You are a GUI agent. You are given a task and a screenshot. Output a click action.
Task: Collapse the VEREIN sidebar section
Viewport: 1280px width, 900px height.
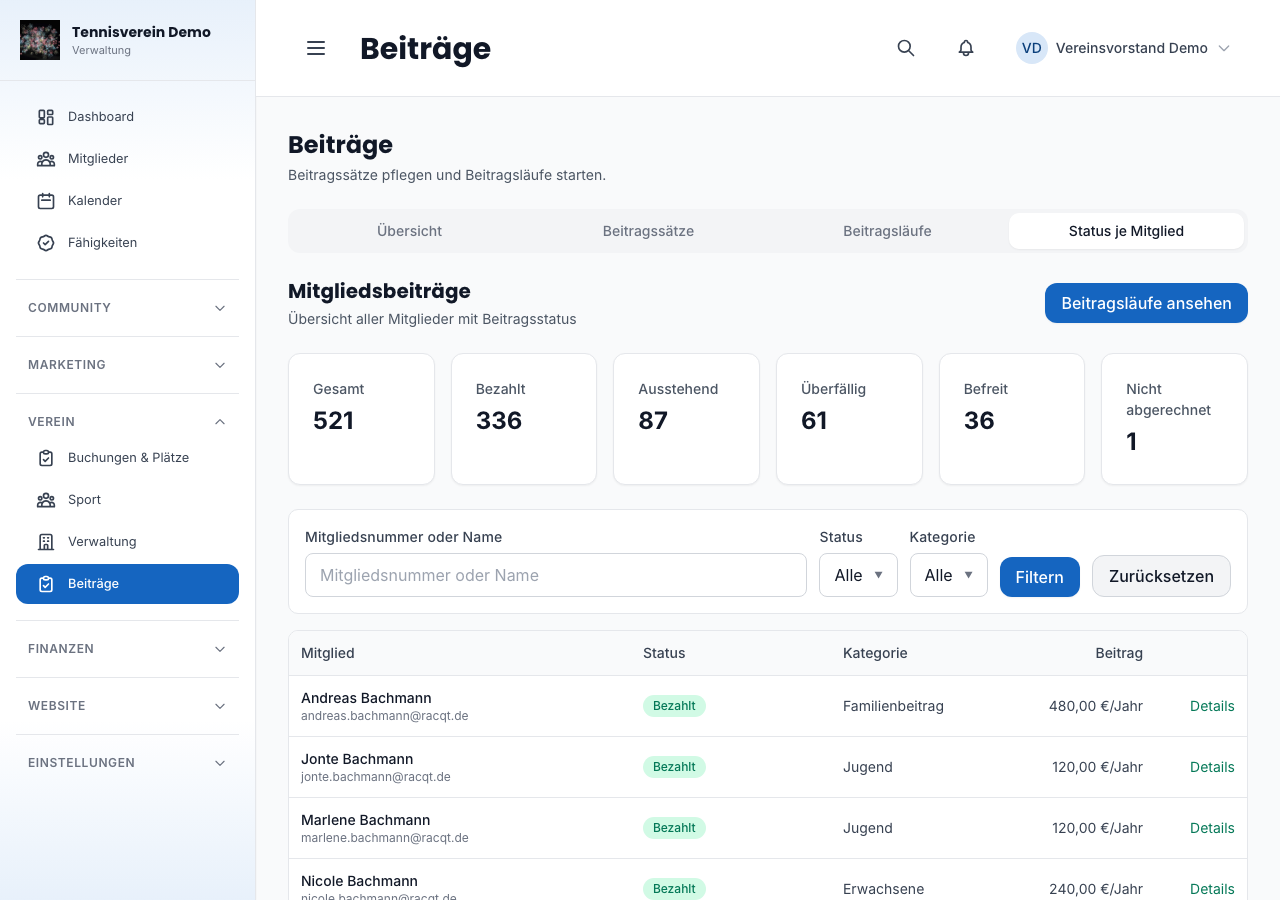[127, 422]
